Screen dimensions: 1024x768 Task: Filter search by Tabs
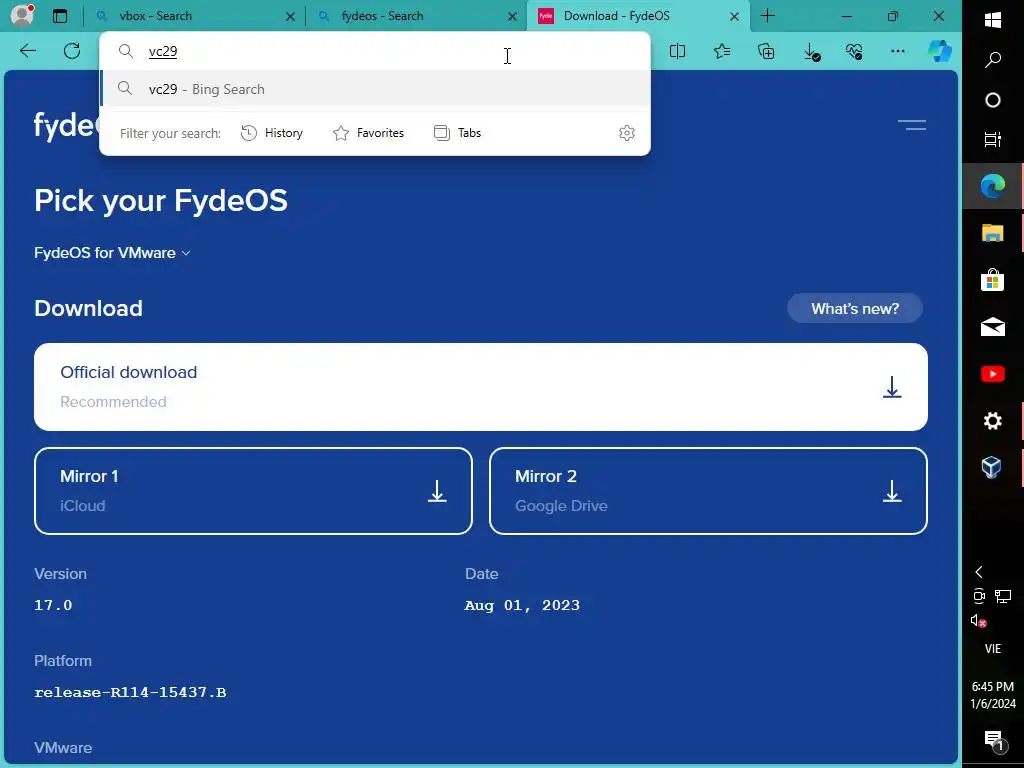[457, 133]
